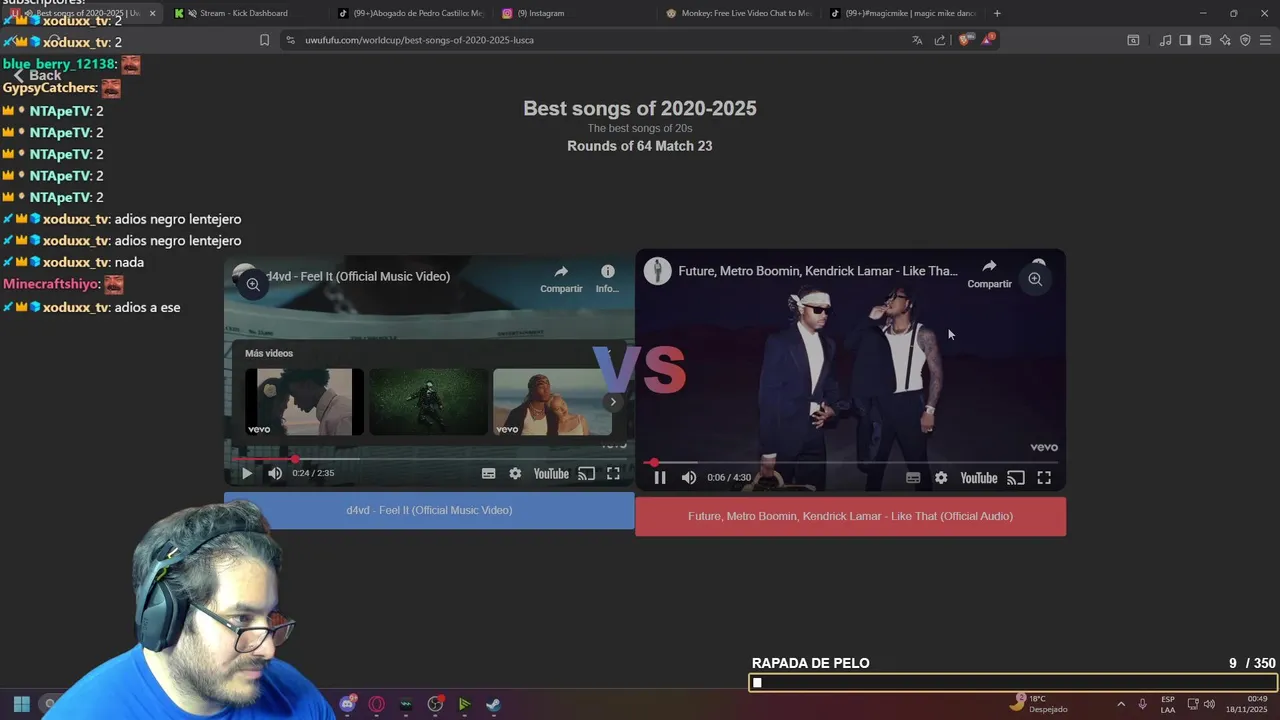Show hidden system tray icons chevron
The image size is (1280, 720).
1120,704
